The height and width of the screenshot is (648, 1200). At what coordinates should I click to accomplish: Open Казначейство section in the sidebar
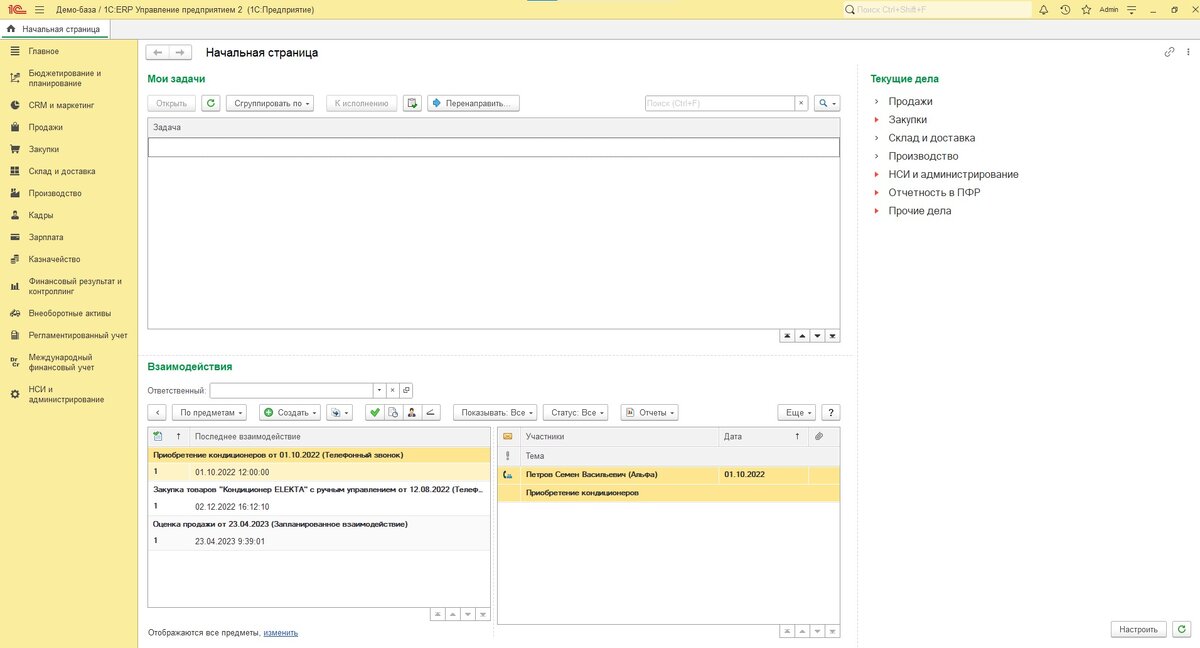tap(55, 259)
